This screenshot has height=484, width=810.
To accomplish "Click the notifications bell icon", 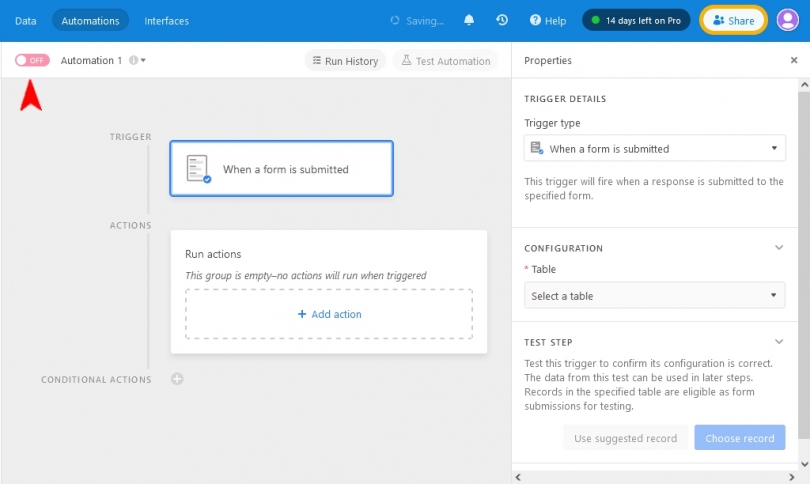I will click(x=469, y=20).
